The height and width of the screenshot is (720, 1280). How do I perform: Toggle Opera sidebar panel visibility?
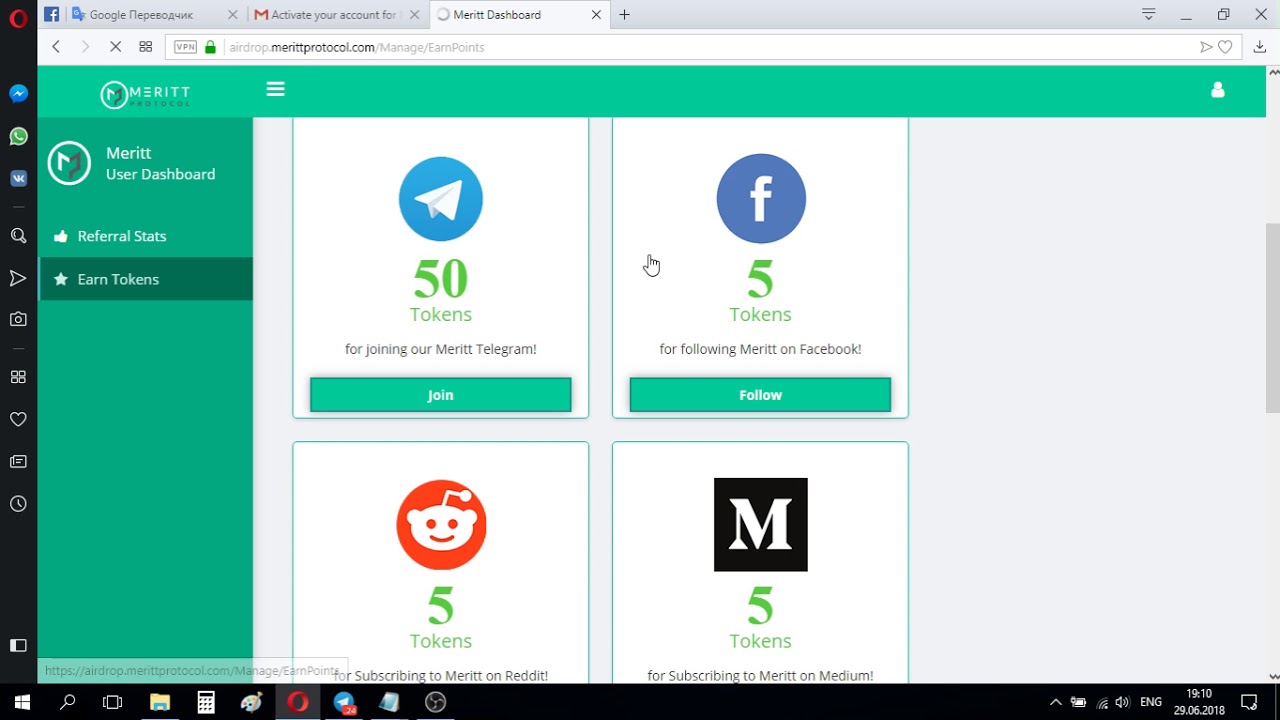coord(18,645)
